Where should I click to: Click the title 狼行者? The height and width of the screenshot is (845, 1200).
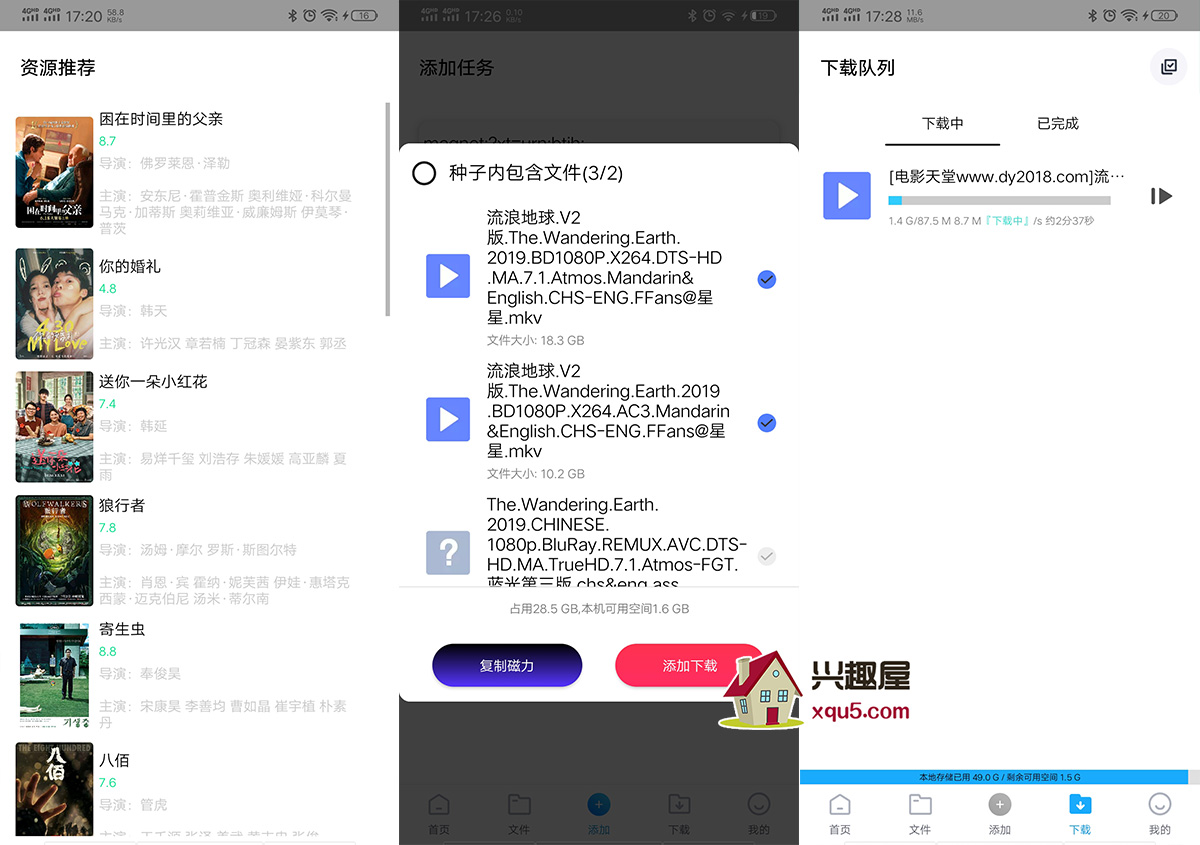pos(122,505)
